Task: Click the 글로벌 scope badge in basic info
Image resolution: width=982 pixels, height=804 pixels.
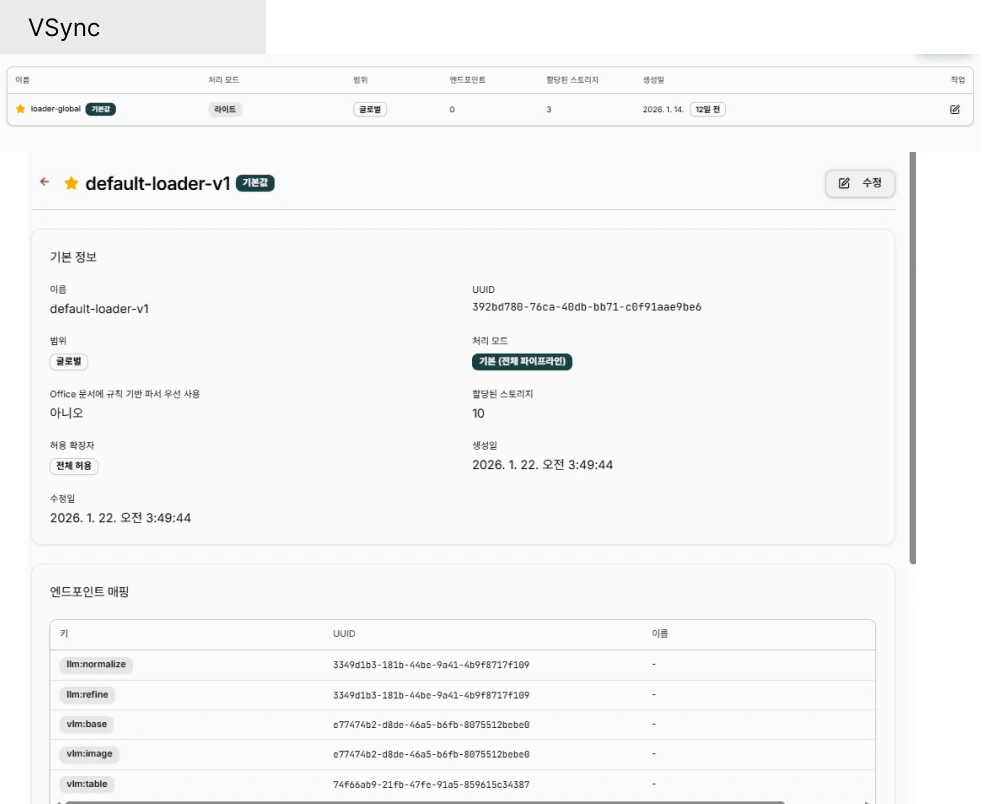Action: [69, 361]
